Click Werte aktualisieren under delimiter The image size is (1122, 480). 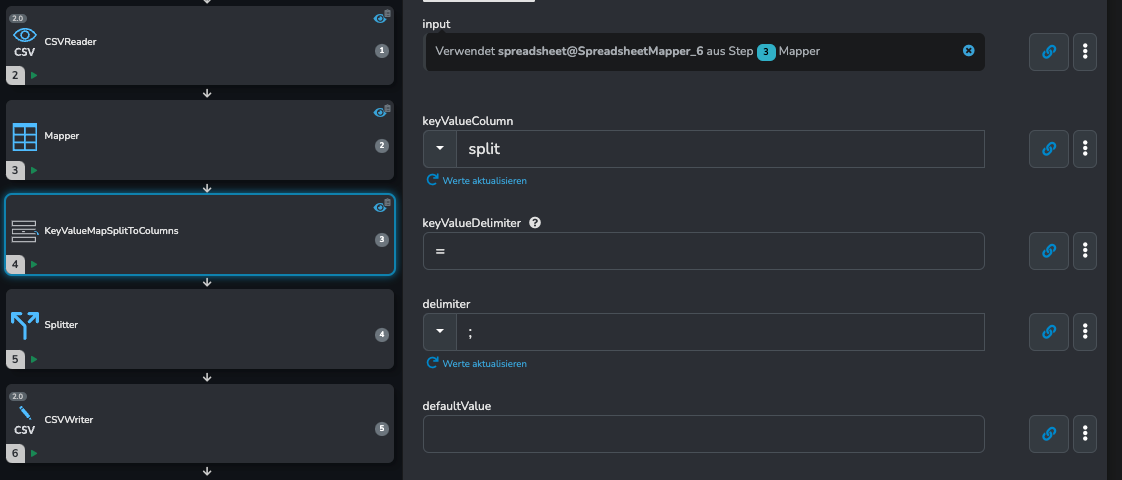pyautogui.click(x=477, y=363)
